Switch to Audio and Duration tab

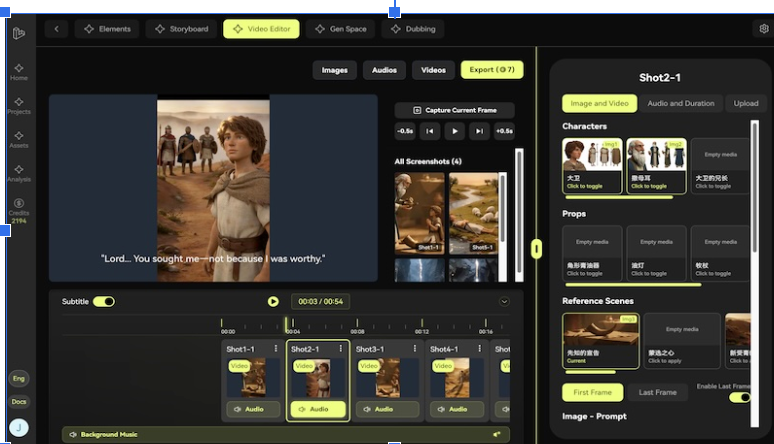click(x=681, y=104)
